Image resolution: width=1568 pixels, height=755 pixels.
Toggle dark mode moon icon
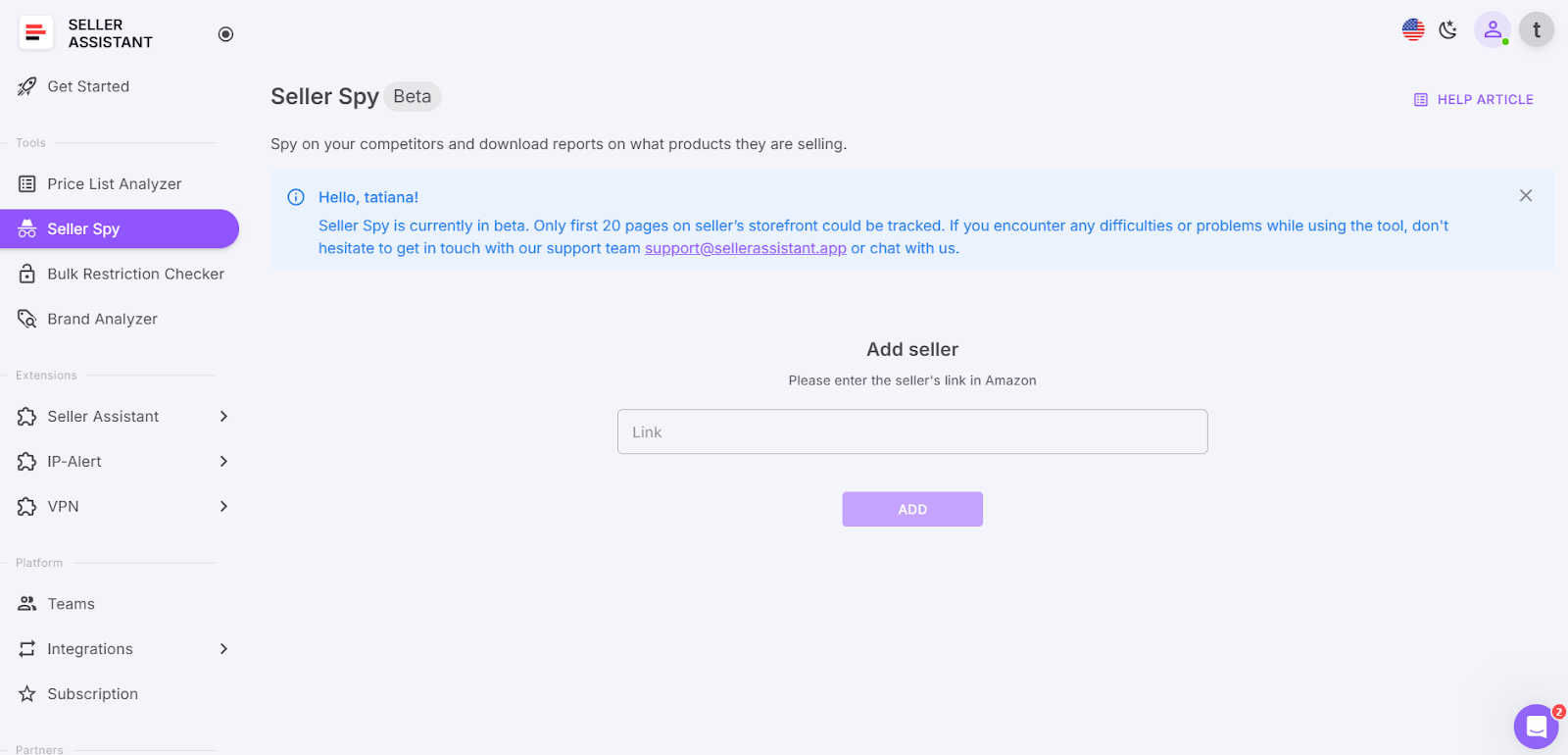click(x=1448, y=30)
